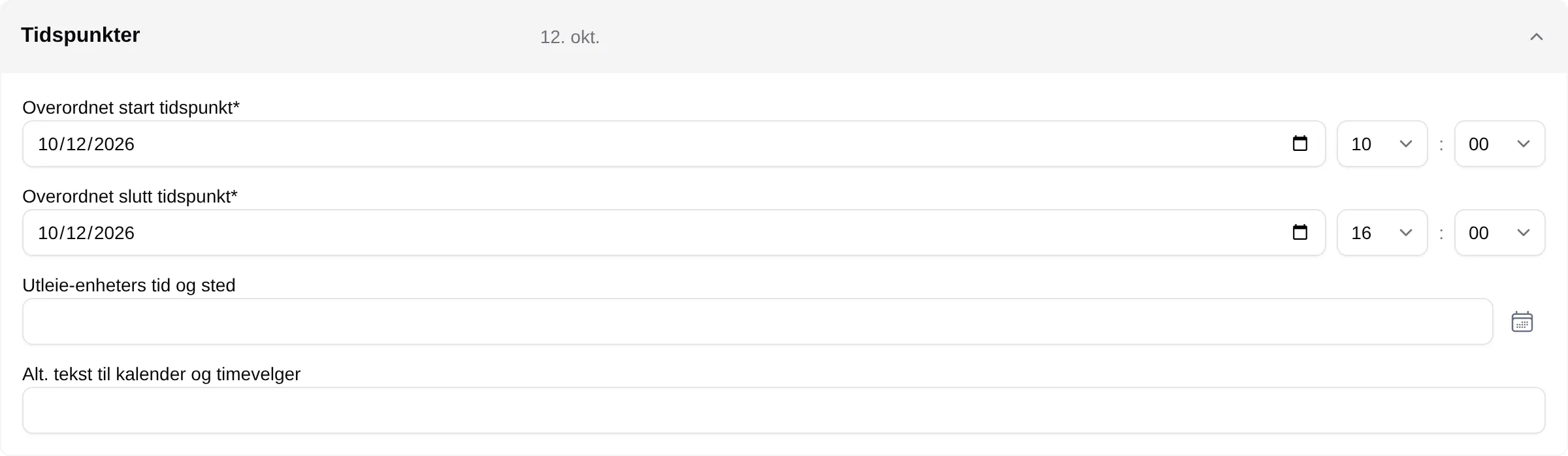Click the Tidspunkter section heading

click(80, 35)
